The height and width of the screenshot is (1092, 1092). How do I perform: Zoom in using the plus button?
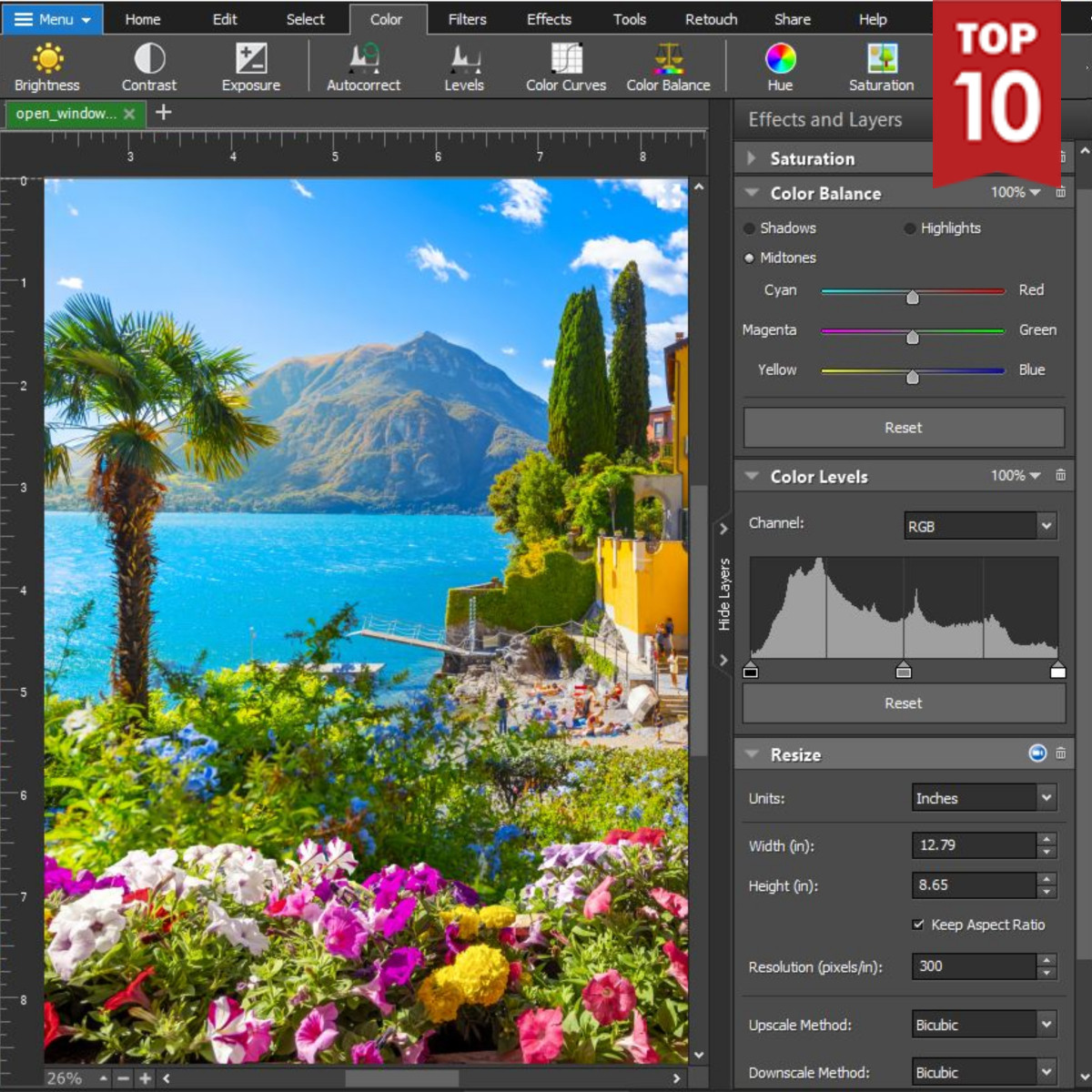pyautogui.click(x=145, y=1078)
